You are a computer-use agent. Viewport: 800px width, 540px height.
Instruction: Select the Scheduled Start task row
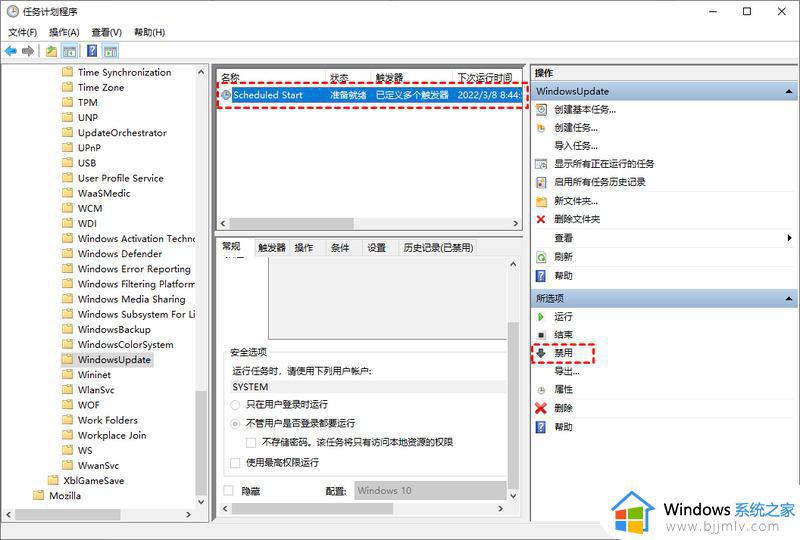[x=370, y=95]
